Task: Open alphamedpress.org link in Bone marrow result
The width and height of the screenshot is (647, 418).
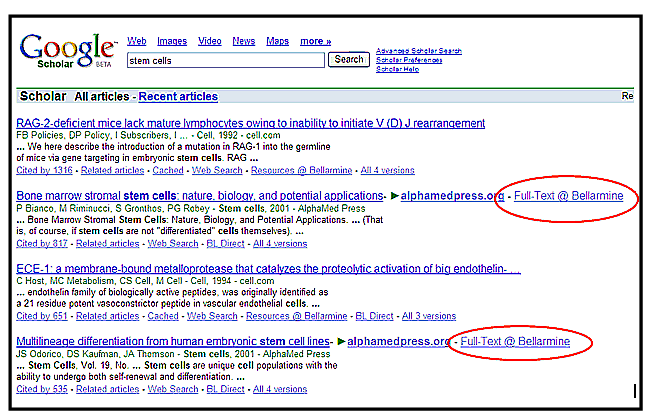Action: tap(452, 196)
